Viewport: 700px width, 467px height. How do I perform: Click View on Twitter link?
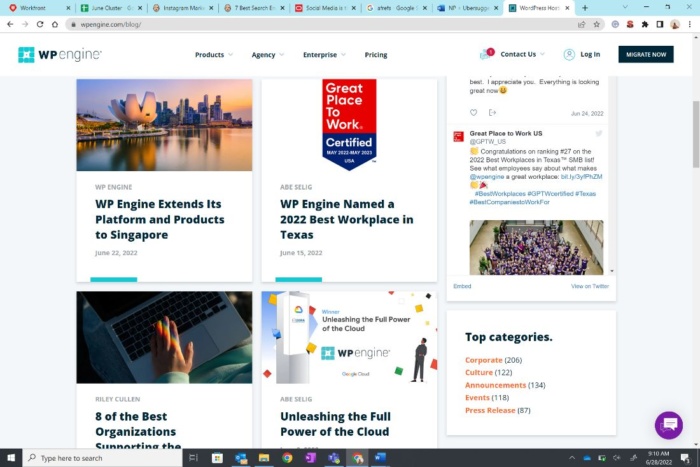pyautogui.click(x=590, y=286)
